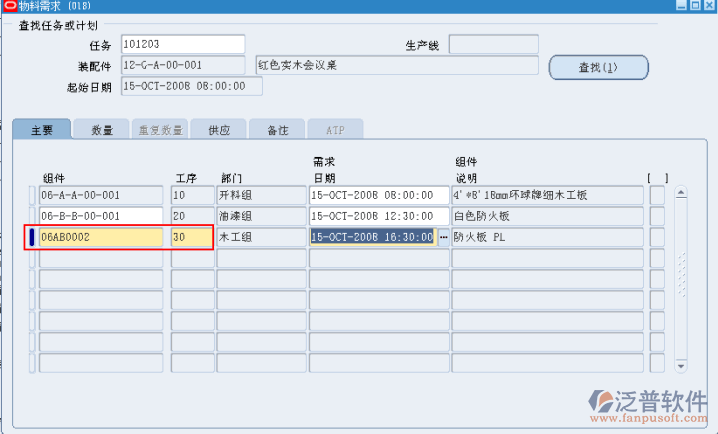718x434 pixels.
Task: Click the scroll up arrow of the table
Action: [x=681, y=192]
